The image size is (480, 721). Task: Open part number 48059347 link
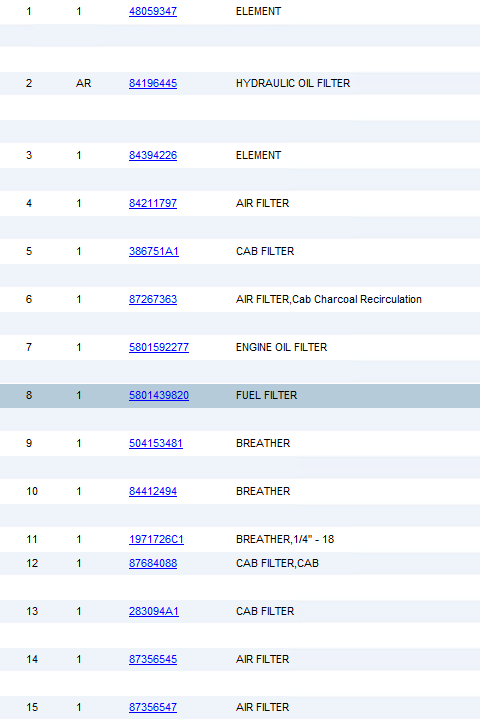point(153,11)
